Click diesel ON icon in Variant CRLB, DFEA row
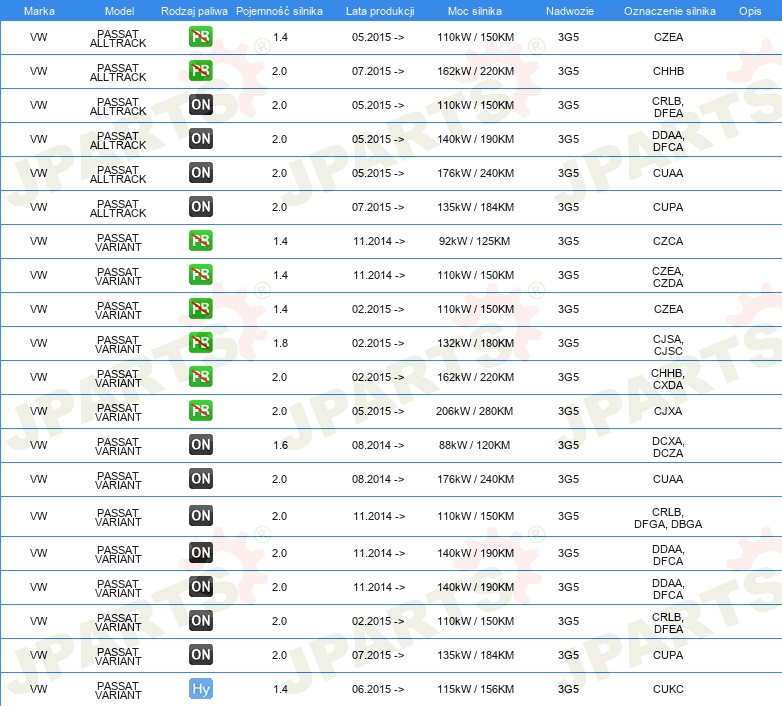The image size is (782, 706). tap(200, 621)
